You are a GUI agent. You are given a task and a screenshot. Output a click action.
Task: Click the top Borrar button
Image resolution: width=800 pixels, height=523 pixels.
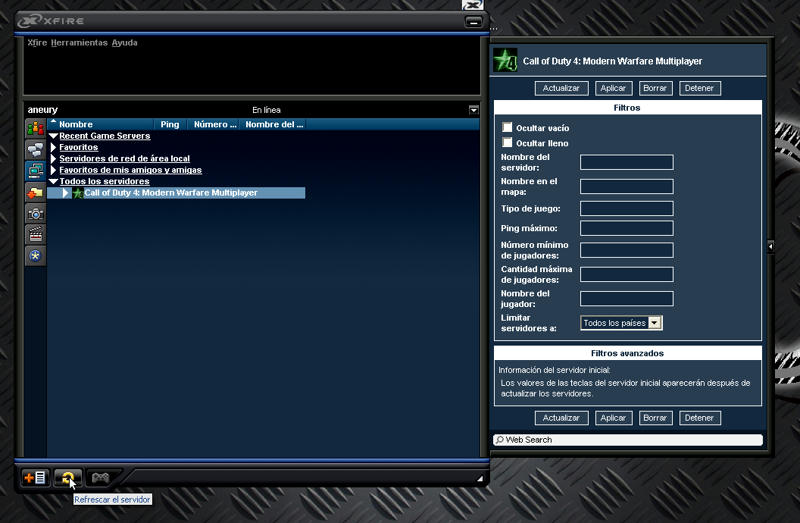coord(655,88)
